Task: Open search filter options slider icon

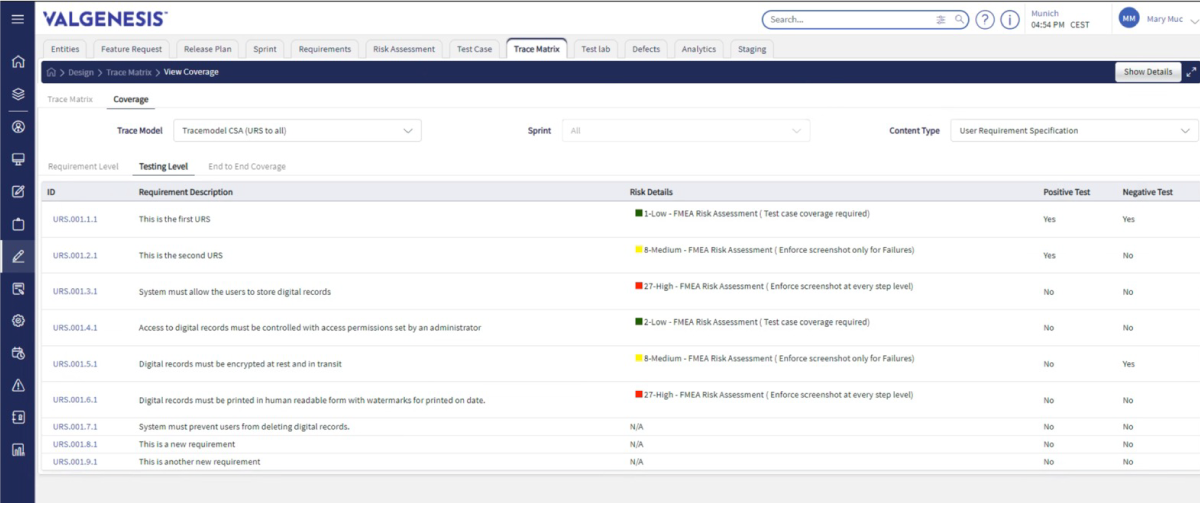Action: [941, 19]
